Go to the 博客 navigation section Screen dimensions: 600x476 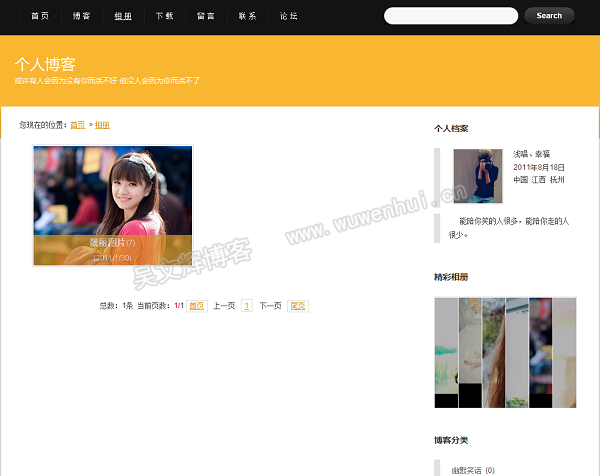pyautogui.click(x=81, y=16)
